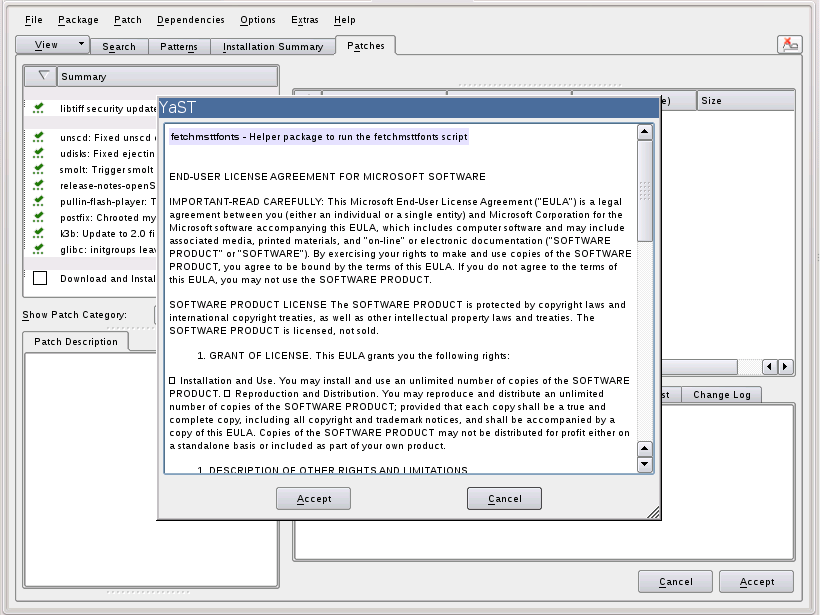Click the license scrollbar up arrow at top
The height and width of the screenshot is (615, 820).
645,132
